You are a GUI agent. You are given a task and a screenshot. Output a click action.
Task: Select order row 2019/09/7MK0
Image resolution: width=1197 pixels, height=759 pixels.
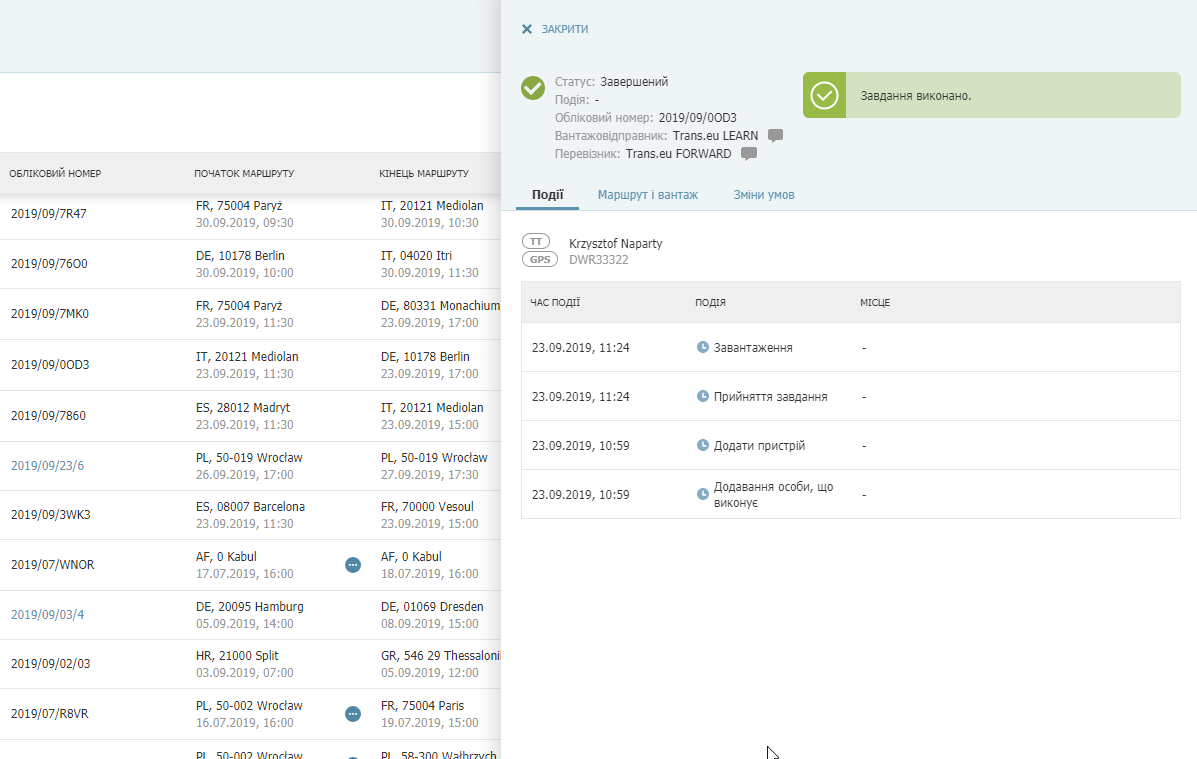tap(250, 314)
